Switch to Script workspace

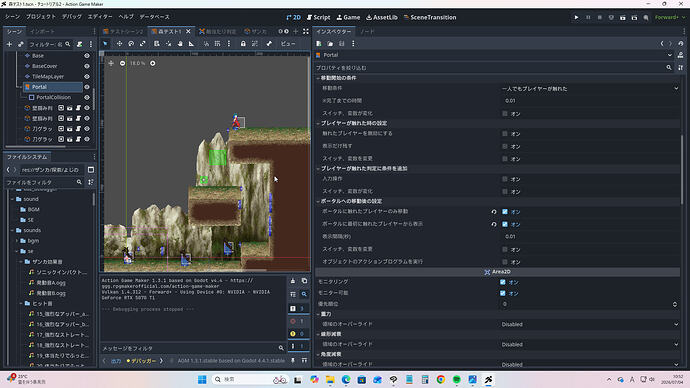click(318, 18)
